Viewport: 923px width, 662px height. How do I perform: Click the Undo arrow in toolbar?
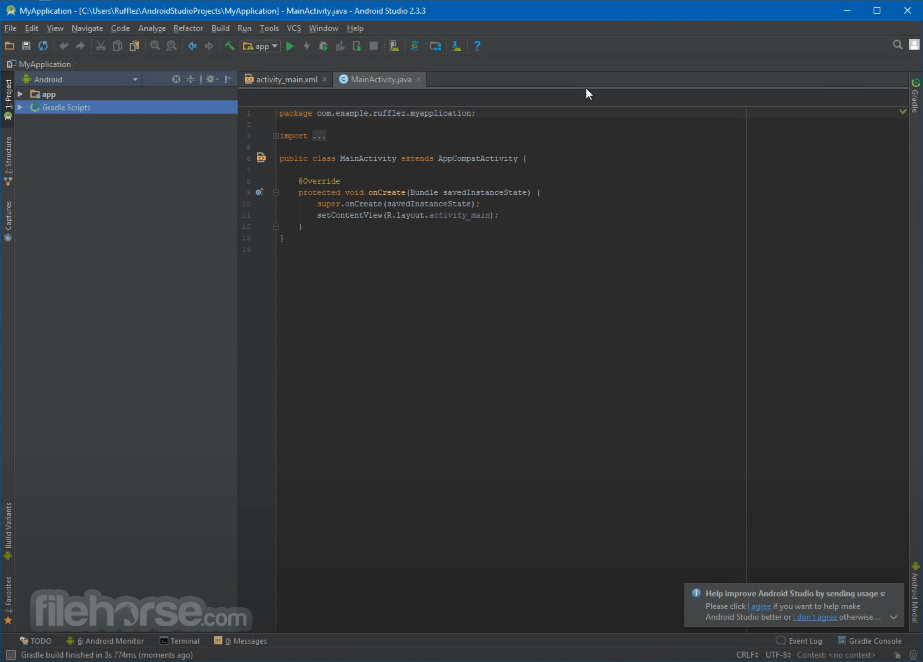pos(64,46)
